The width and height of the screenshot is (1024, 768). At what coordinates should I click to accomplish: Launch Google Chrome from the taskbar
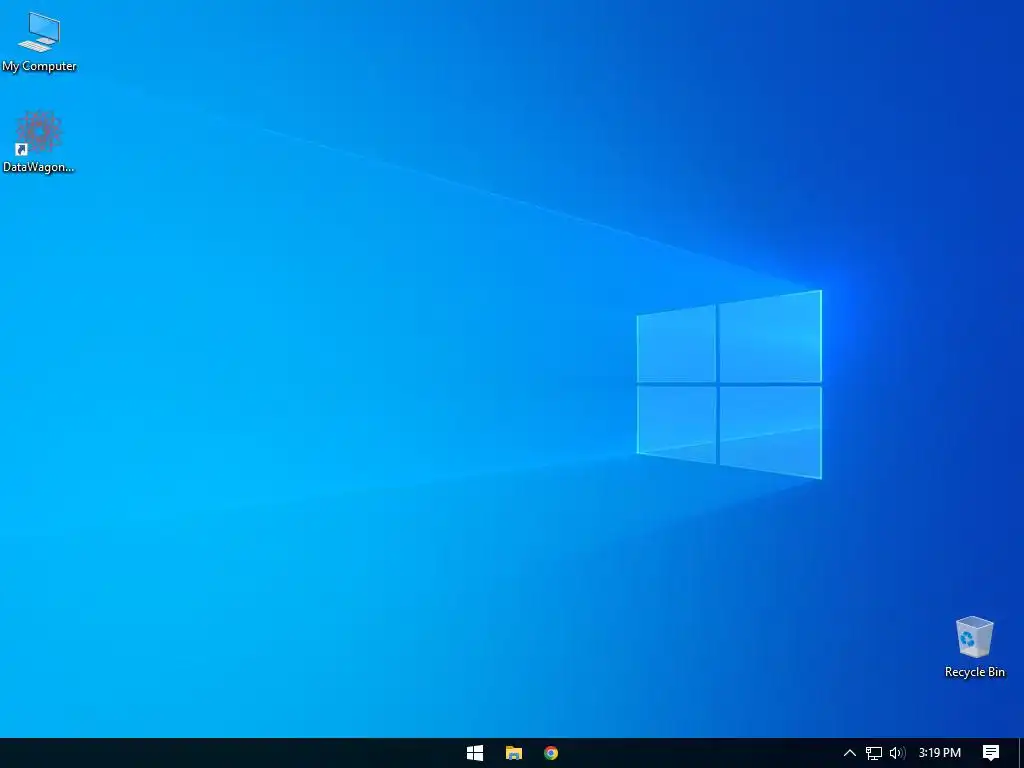coord(551,753)
